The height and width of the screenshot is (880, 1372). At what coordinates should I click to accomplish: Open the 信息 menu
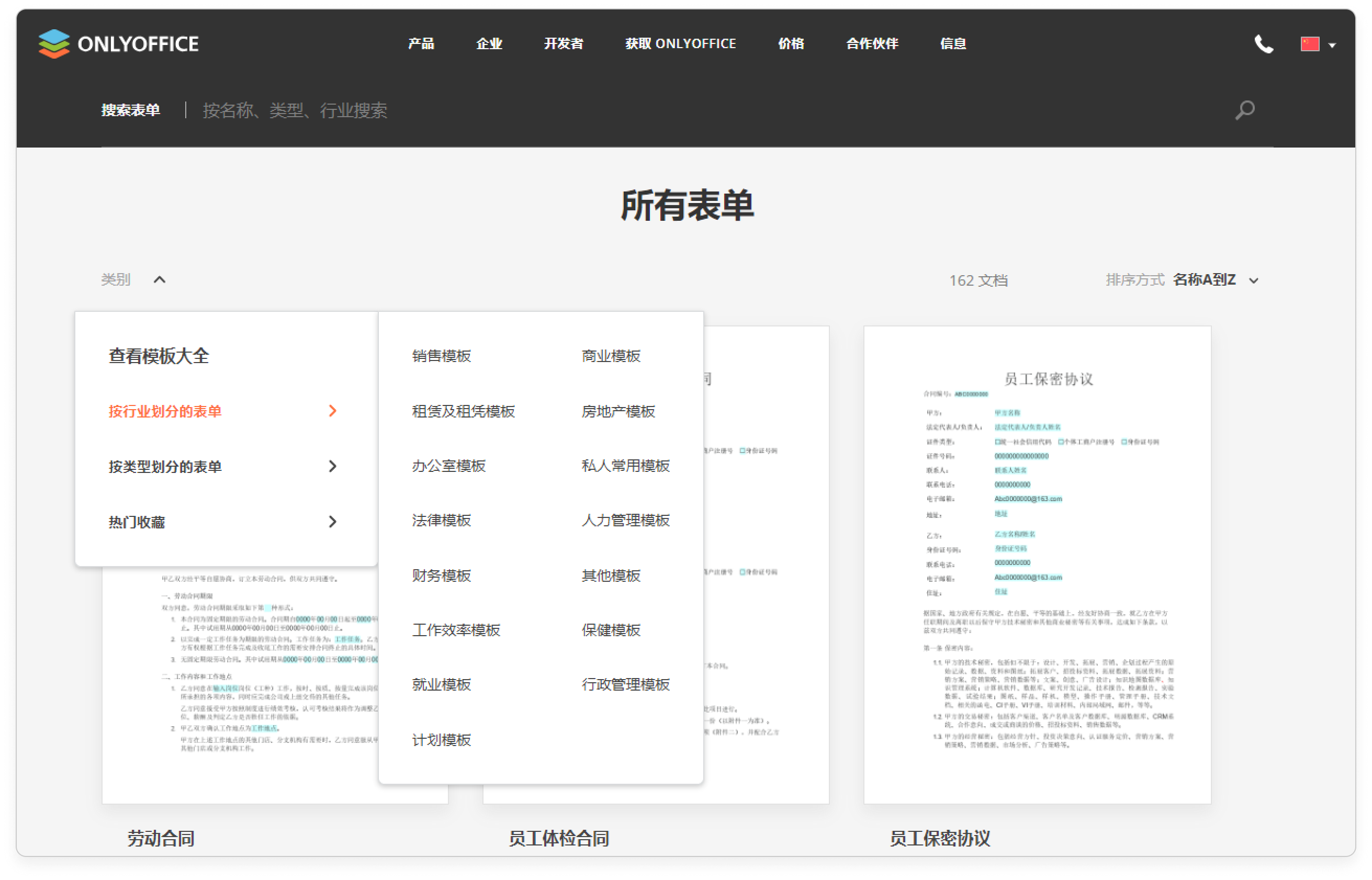tap(953, 44)
